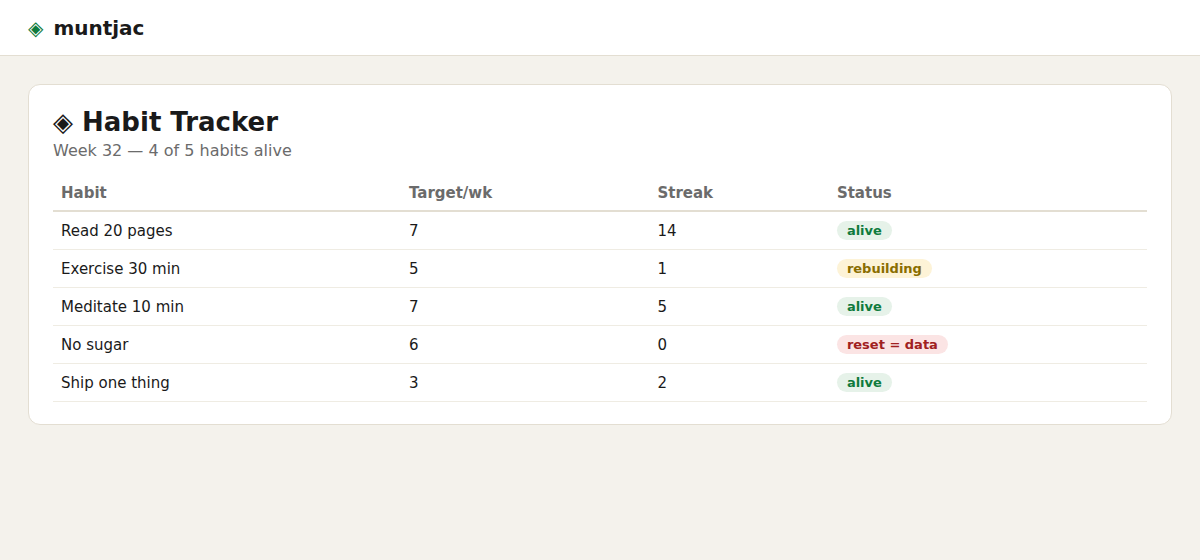Click the red reset = data badge
Screen dimensions: 1200x560
point(892,345)
